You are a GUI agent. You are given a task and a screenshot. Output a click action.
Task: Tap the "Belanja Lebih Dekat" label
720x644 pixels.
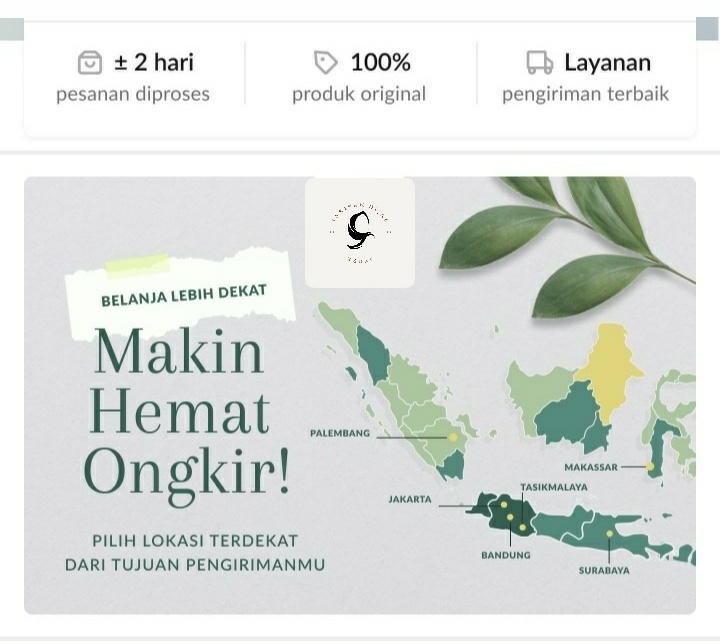pyautogui.click(x=184, y=295)
